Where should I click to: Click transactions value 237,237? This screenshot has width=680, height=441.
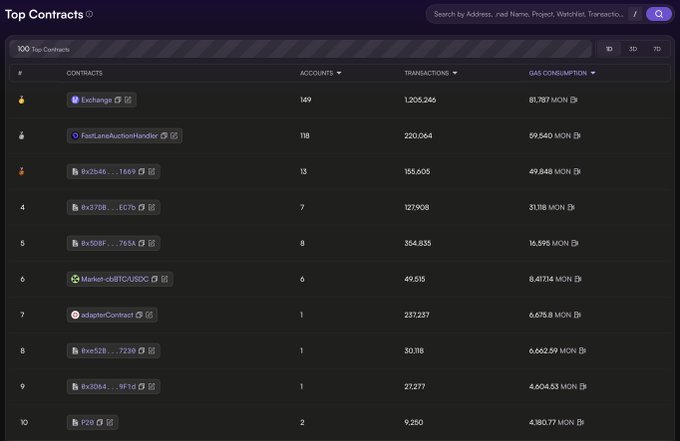tap(417, 315)
